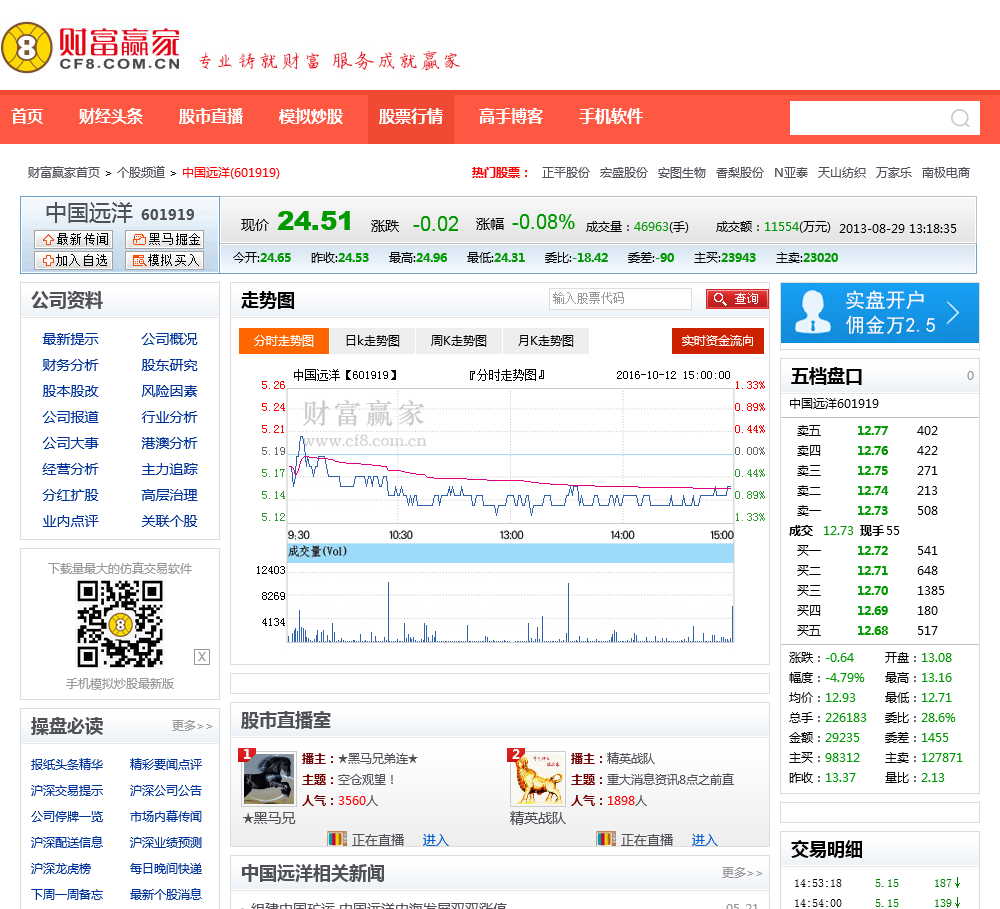1000x909 pixels.
Task: Click the 财富赢家首页 breadcrumb link
Action: (x=64, y=172)
